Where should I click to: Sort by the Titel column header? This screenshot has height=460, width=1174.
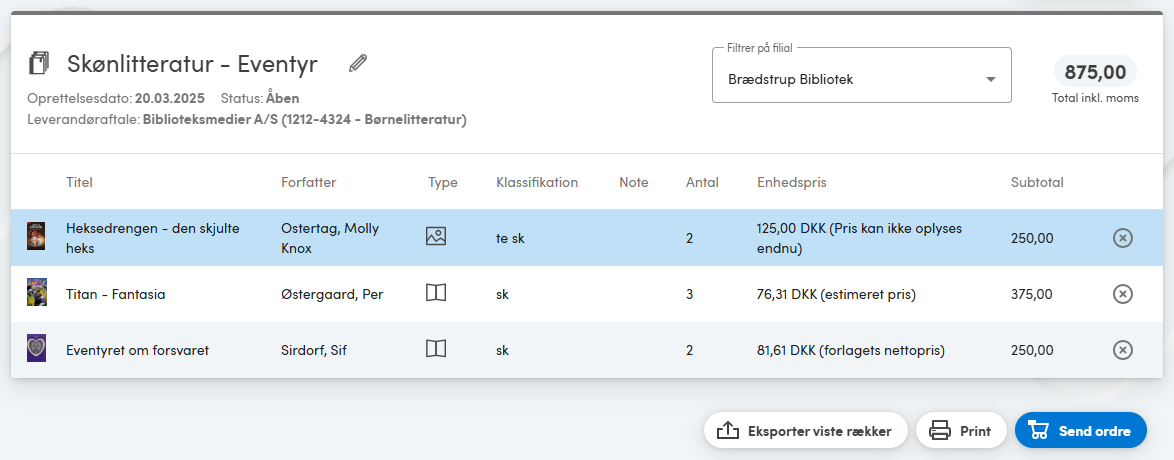[79, 182]
